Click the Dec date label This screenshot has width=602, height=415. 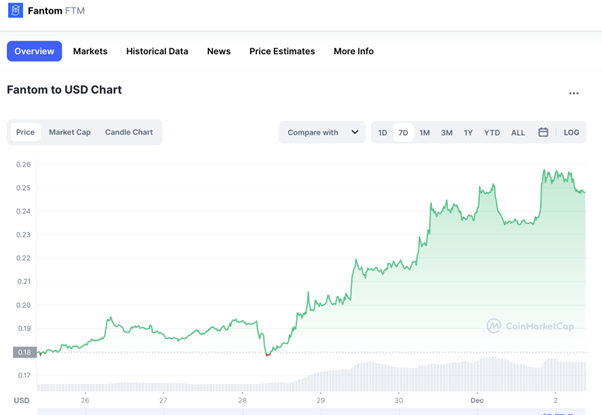point(477,400)
